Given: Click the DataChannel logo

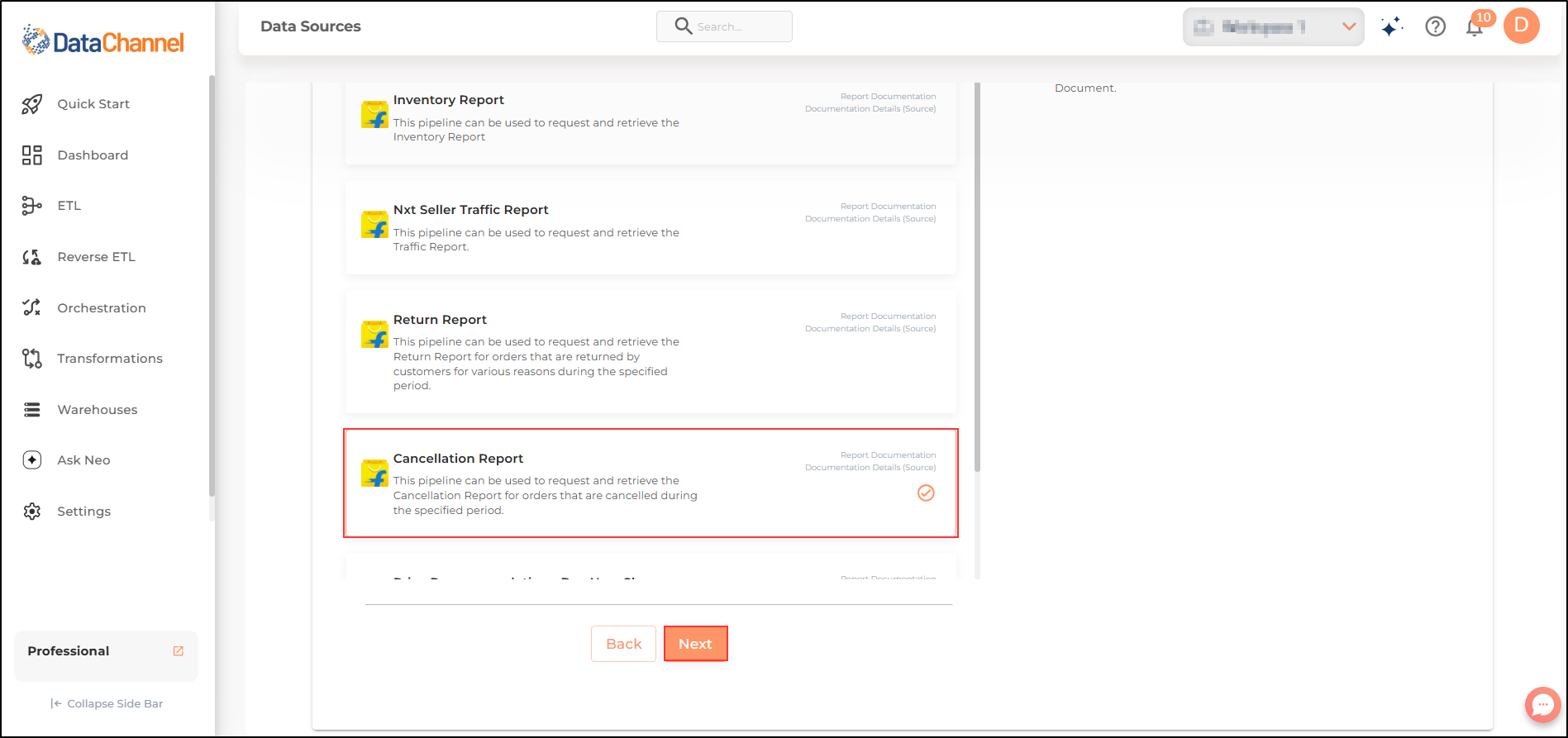Looking at the screenshot, I should click(x=103, y=40).
